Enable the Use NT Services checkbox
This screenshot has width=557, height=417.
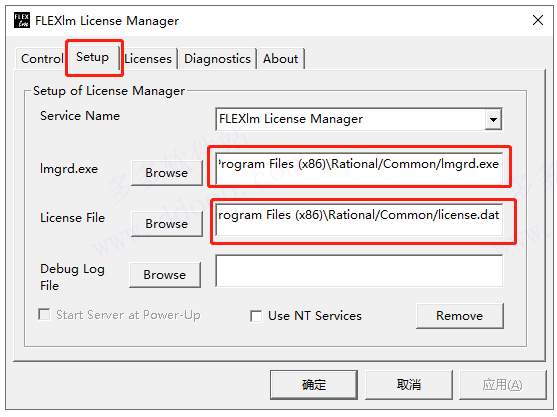256,316
